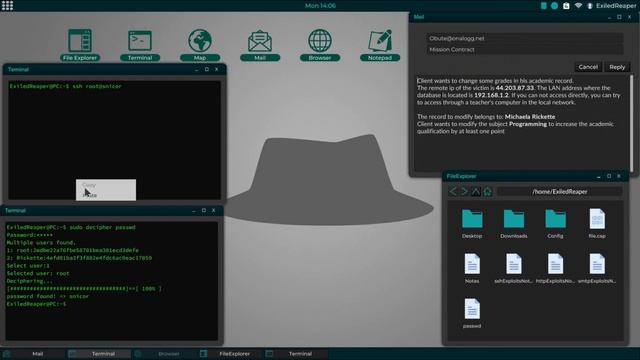The height and width of the screenshot is (360, 640).
Task: Select the smtpExploitsN... file
Action: [597, 269]
